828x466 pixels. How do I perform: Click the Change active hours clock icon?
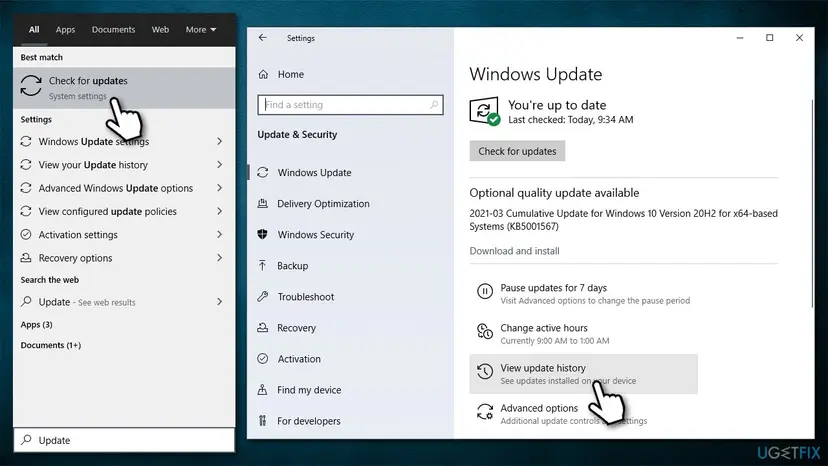(485, 331)
